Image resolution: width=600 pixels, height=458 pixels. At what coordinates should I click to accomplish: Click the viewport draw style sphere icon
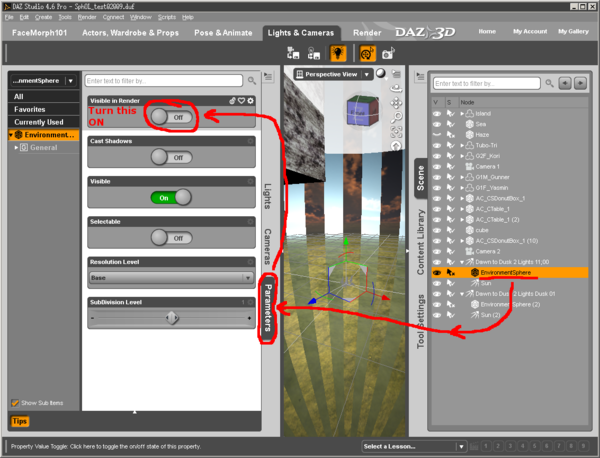pyautogui.click(x=381, y=73)
